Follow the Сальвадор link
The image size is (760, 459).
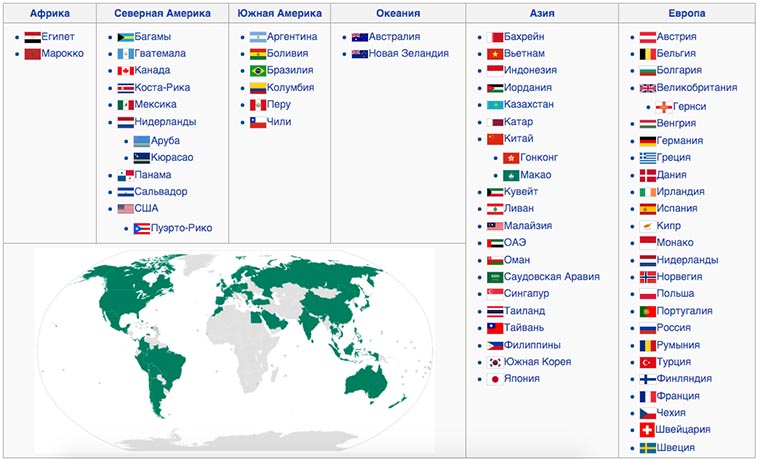[161, 191]
